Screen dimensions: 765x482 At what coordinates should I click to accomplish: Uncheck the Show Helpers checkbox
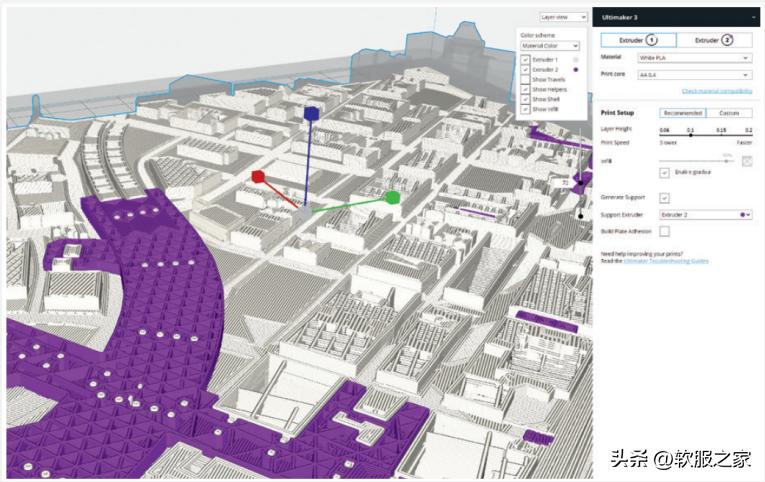pos(525,89)
